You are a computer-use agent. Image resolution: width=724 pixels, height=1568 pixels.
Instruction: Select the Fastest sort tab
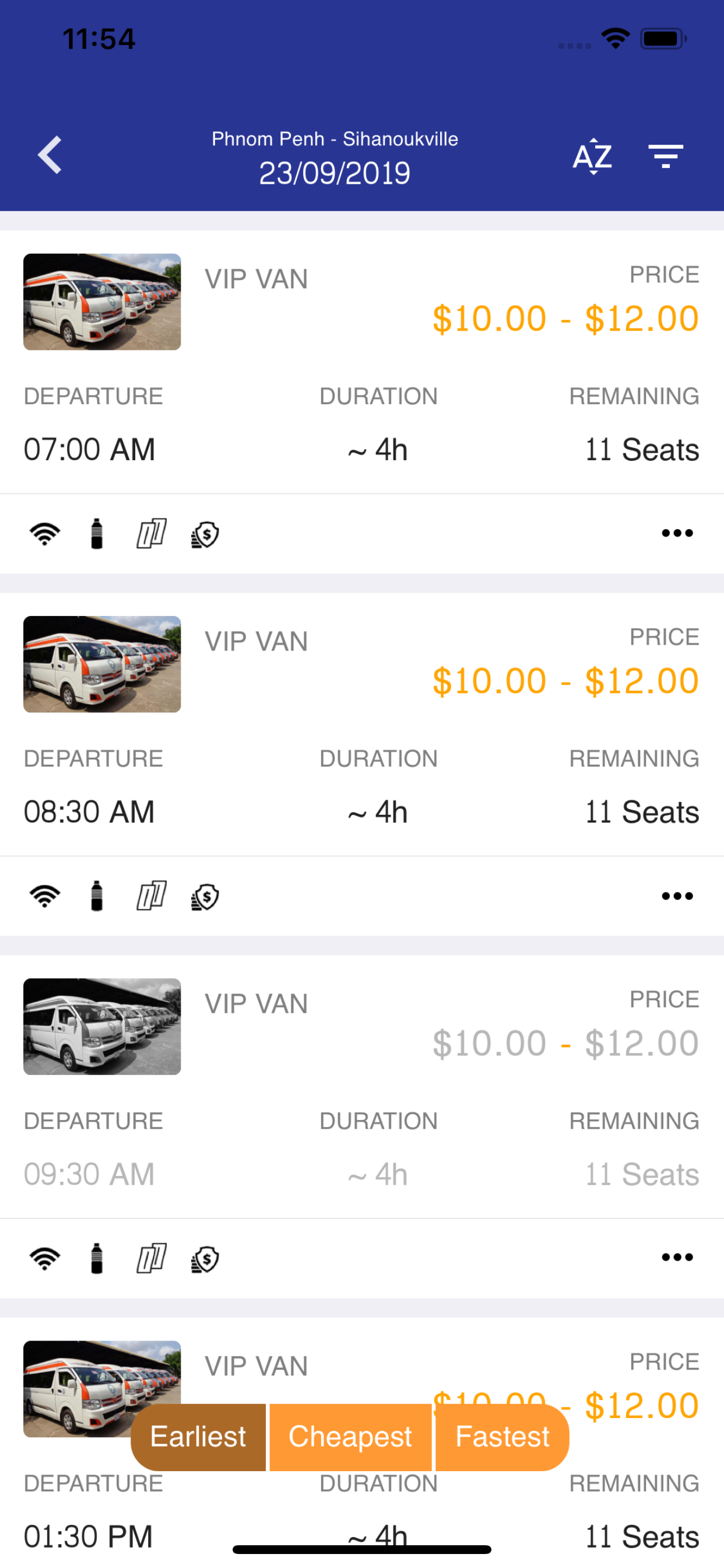[502, 1437]
